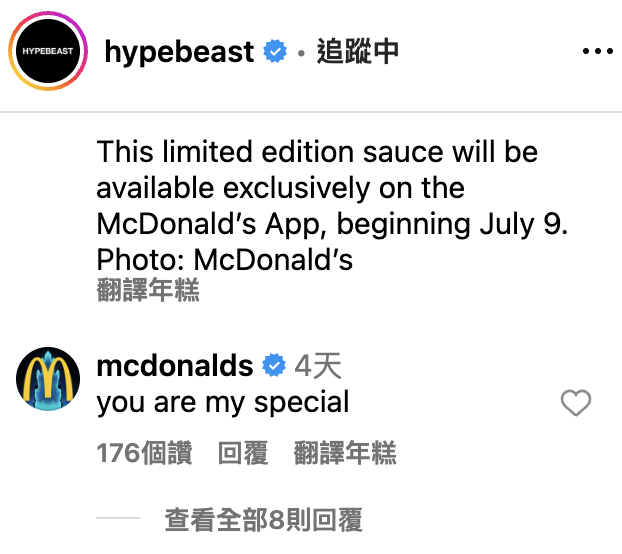Viewport: 622px width, 554px height.
Task: Click the hypebeast username link
Action: 179,52
